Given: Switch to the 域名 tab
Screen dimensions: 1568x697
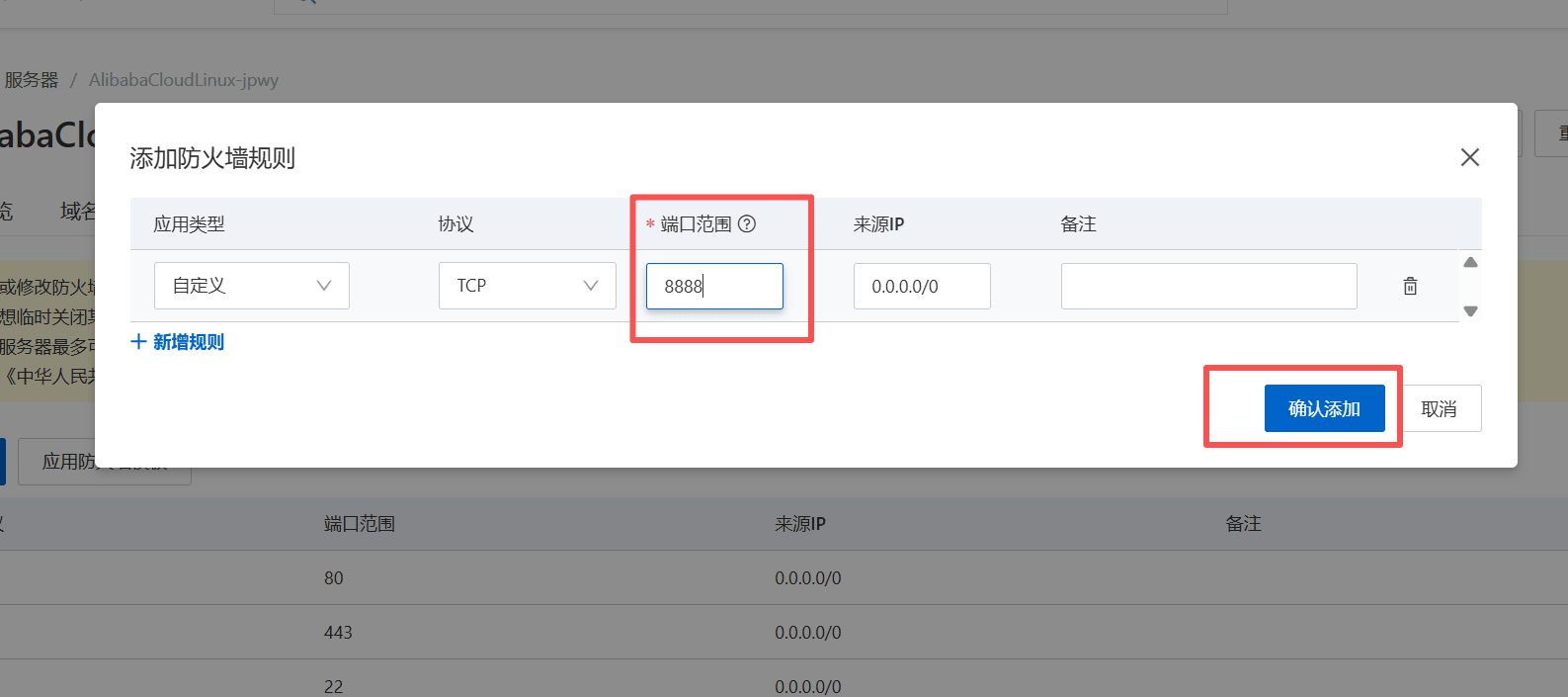Looking at the screenshot, I should pyautogui.click(x=77, y=211).
